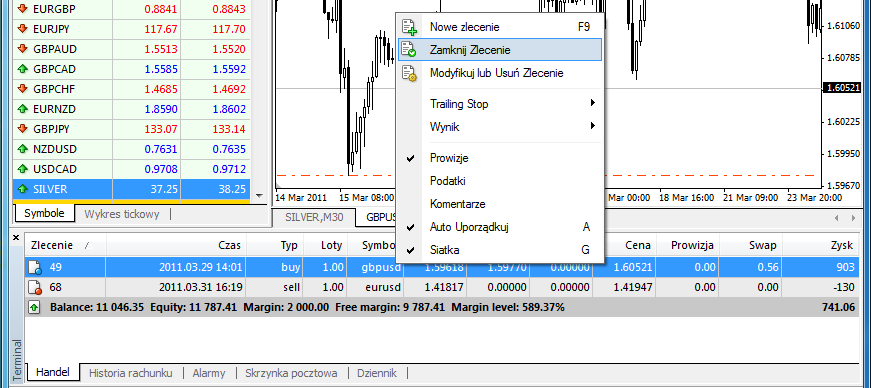
Task: Click the green arrow icon beside Balance
Action: [x=34, y=307]
